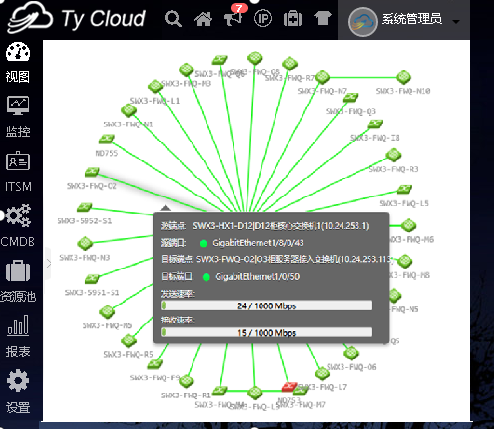This screenshot has height=429, width=494.
Task: Go to home via house icon
Action: pyautogui.click(x=203, y=19)
